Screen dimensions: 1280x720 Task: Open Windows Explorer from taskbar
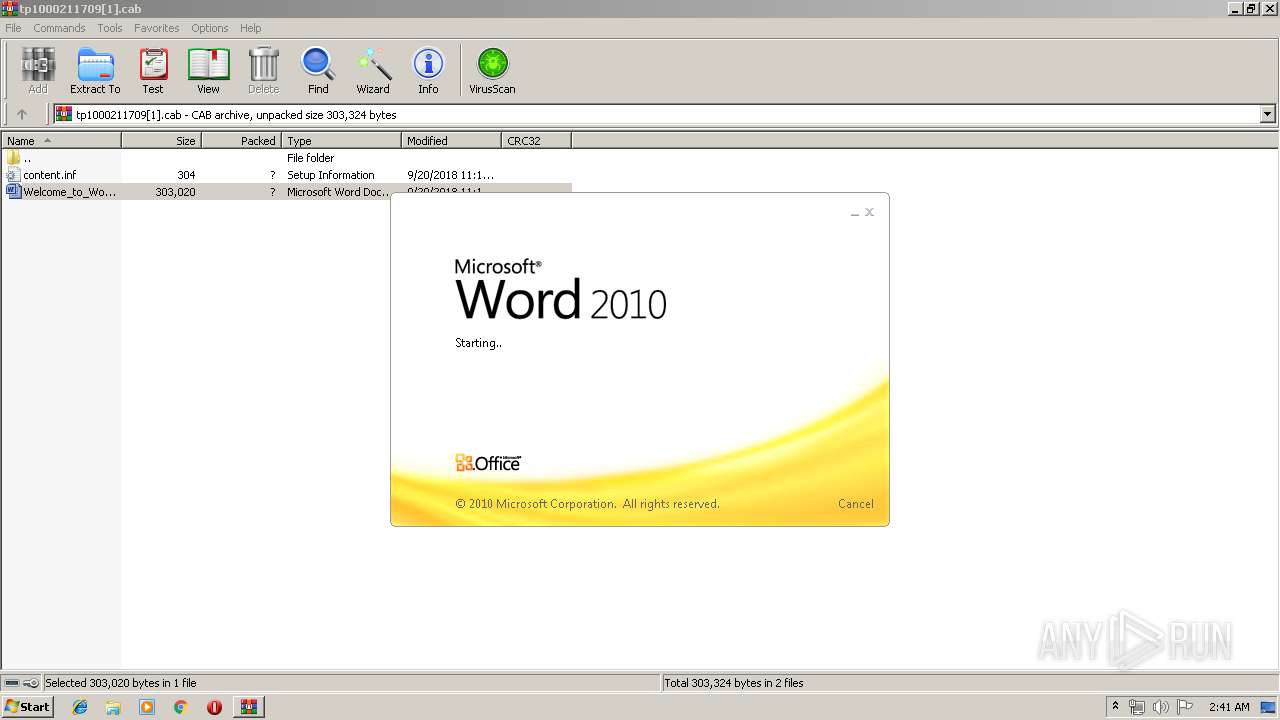[x=113, y=707]
